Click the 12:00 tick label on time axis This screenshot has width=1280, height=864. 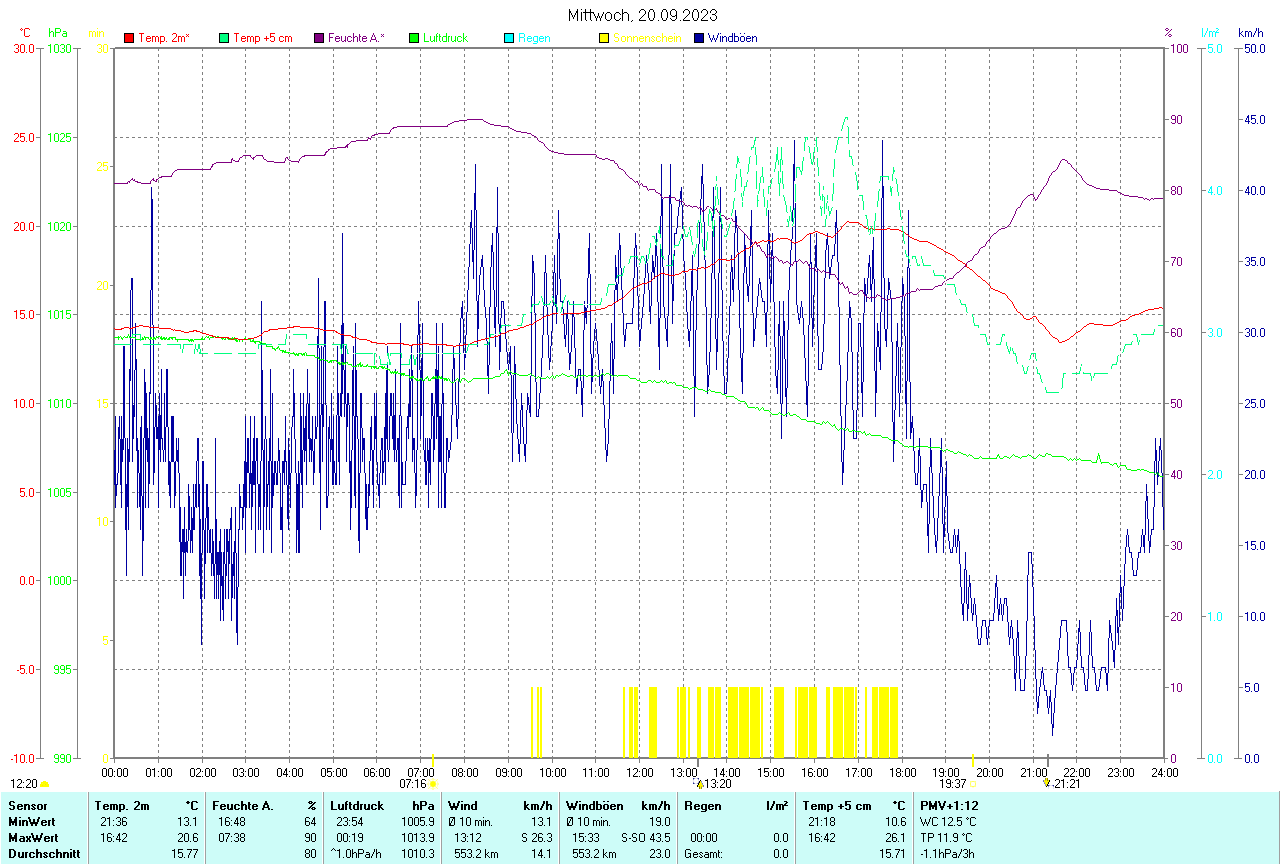[639, 772]
